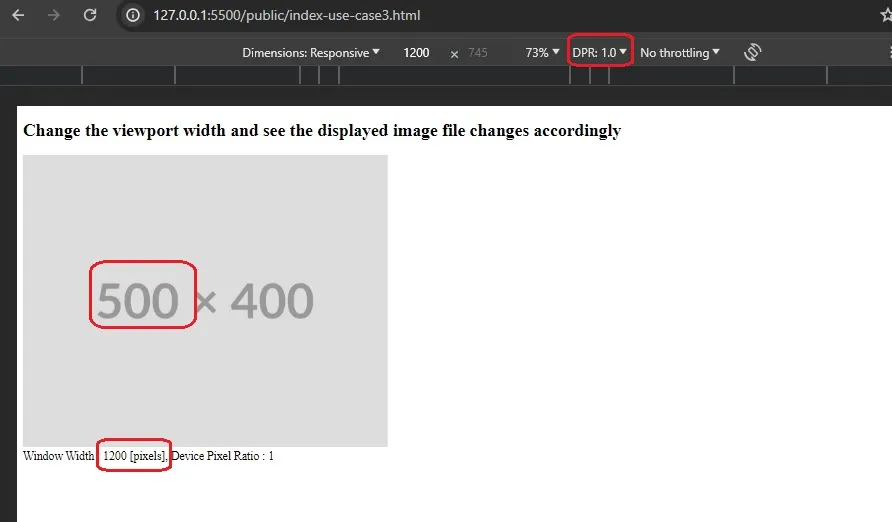Image resolution: width=892 pixels, height=522 pixels.
Task: Click the browser forward arrow
Action: tap(54, 16)
